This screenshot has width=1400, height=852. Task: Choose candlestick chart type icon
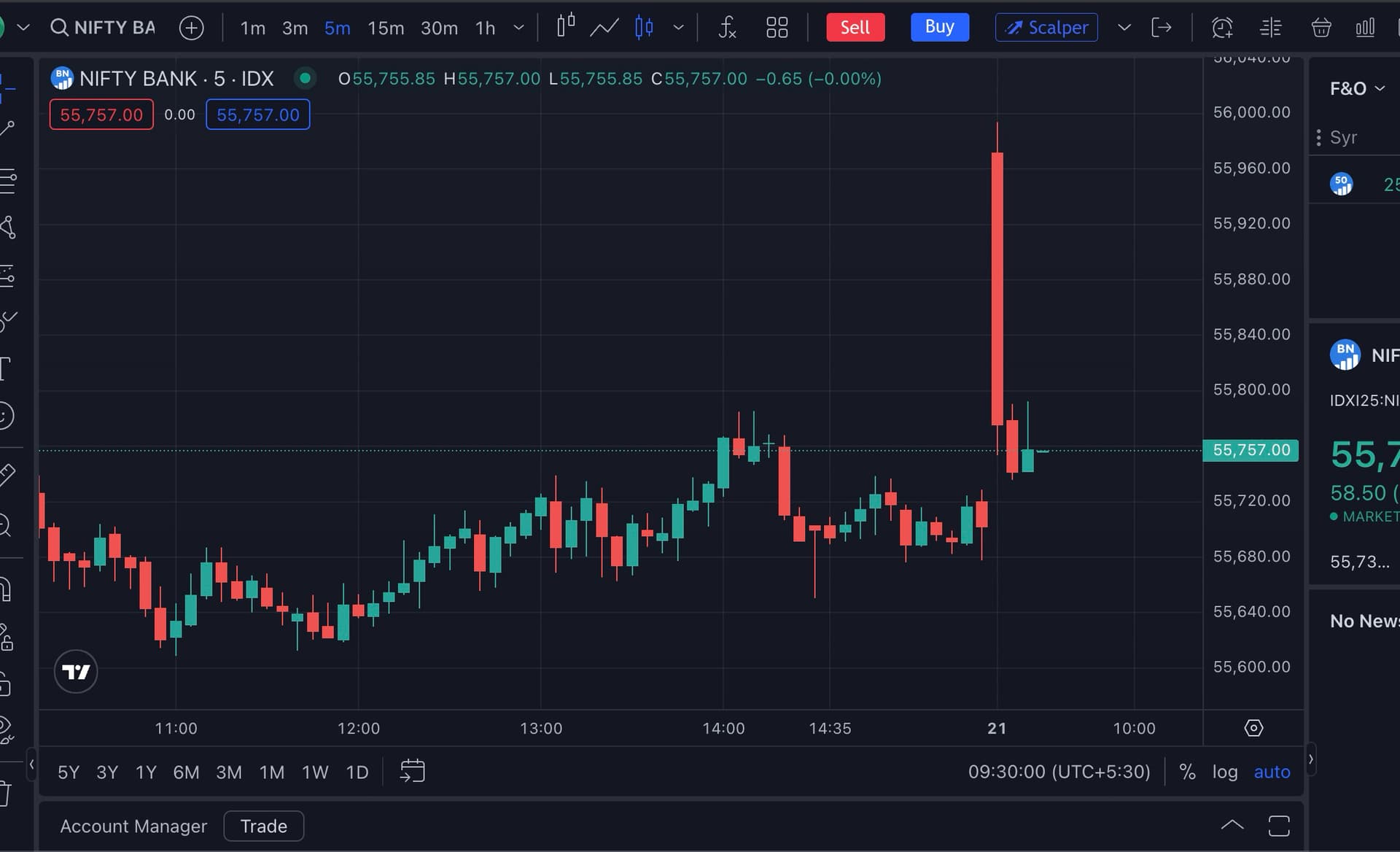pyautogui.click(x=565, y=27)
